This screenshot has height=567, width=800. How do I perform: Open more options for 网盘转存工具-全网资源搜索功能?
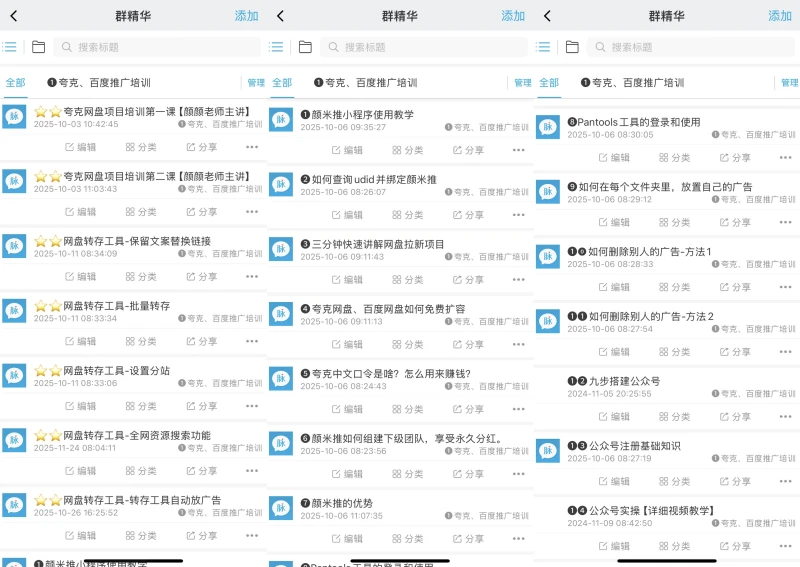pos(252,470)
